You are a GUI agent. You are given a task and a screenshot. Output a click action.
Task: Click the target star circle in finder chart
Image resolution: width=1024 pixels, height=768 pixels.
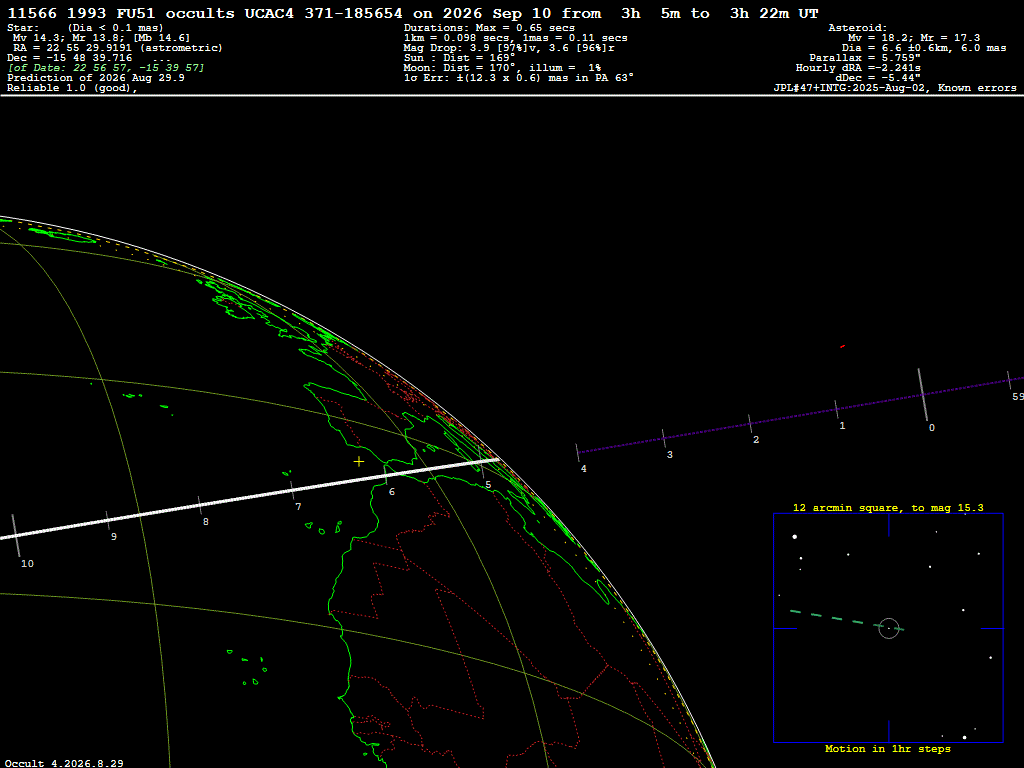(x=889, y=628)
